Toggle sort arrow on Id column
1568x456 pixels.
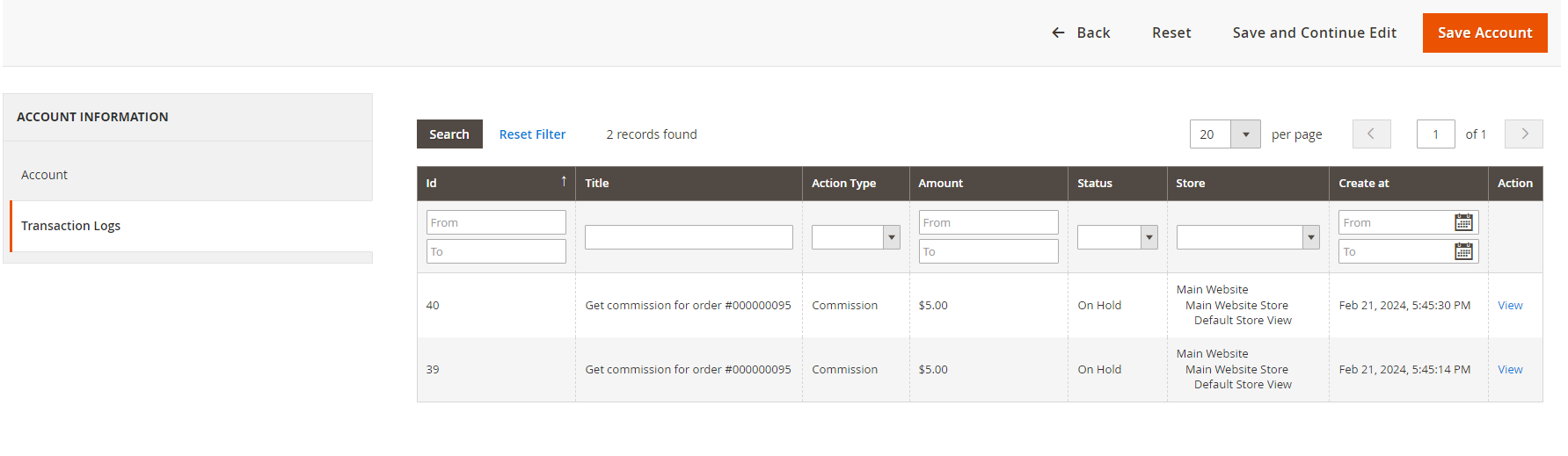tap(564, 182)
